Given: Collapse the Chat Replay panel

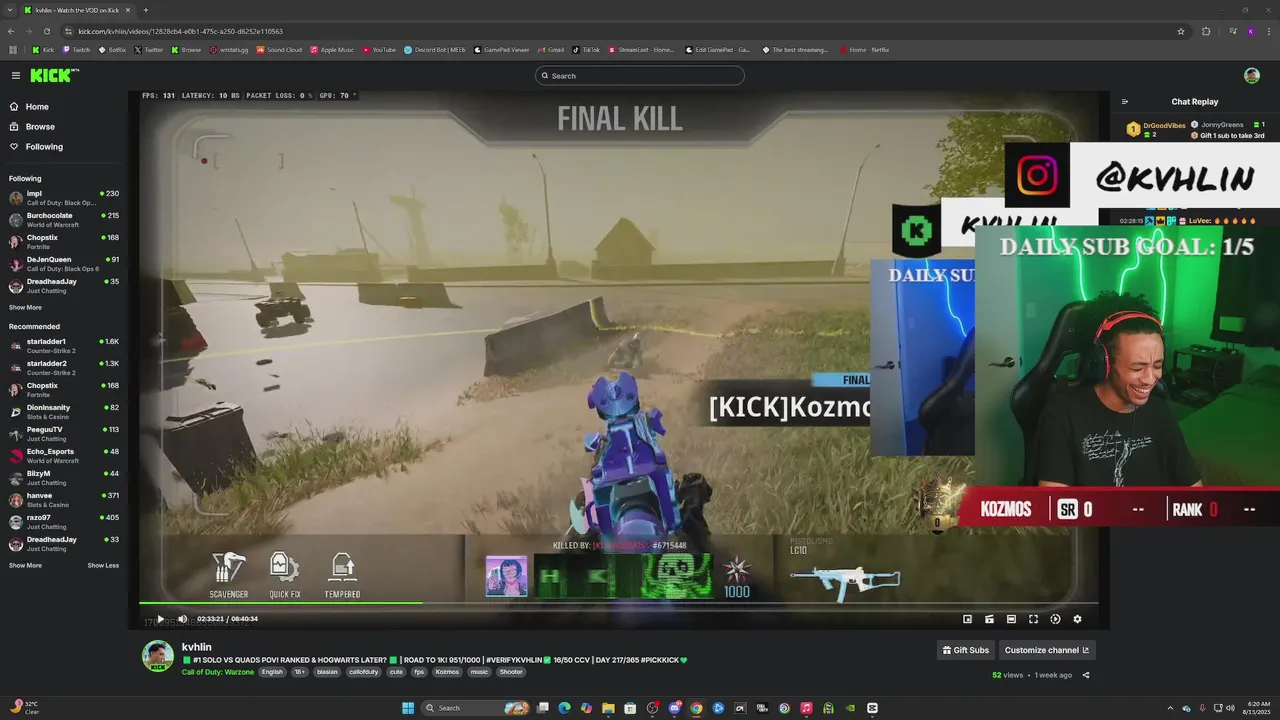Looking at the screenshot, I should [x=1125, y=102].
